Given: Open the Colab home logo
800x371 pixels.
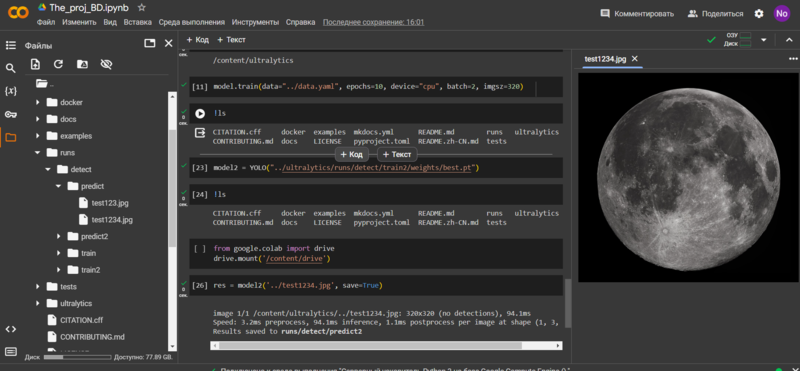Looking at the screenshot, I should coord(18,13).
